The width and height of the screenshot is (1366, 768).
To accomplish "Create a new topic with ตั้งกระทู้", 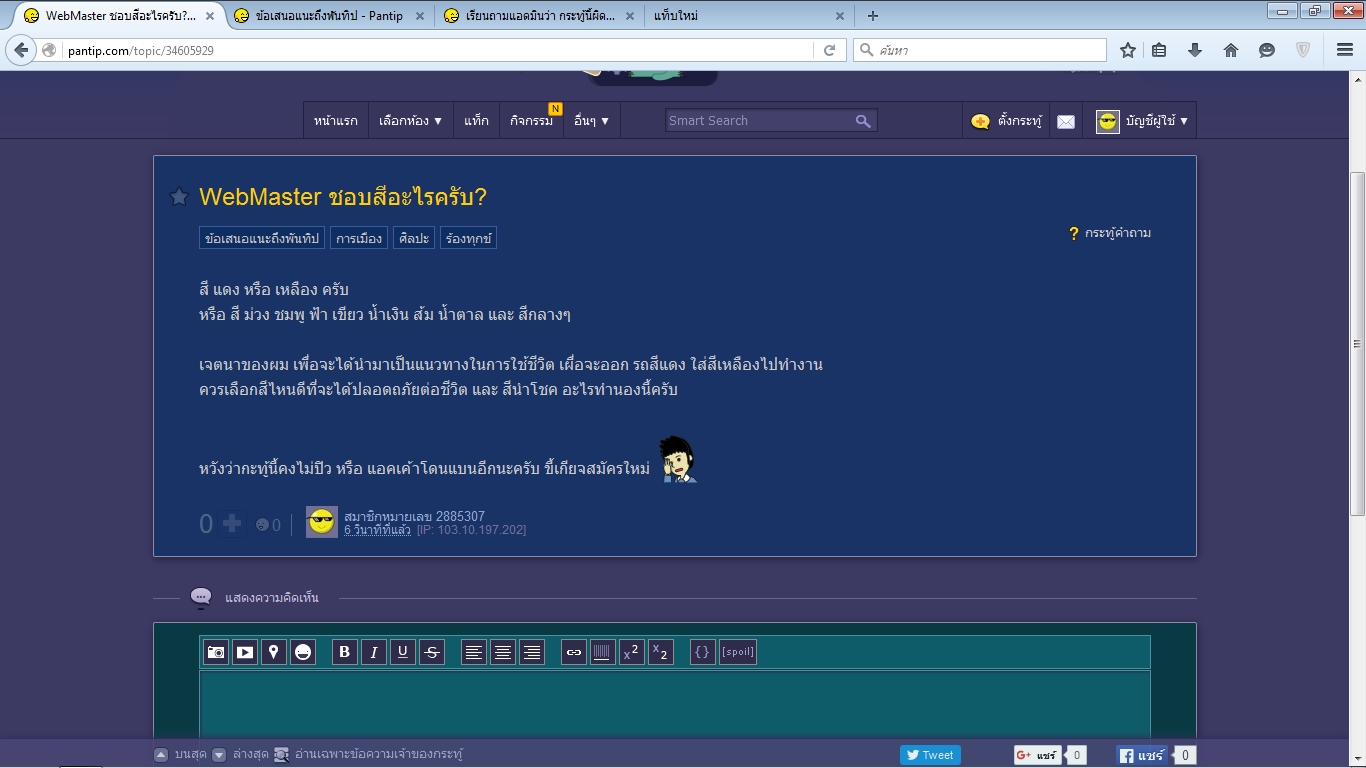I will [1006, 121].
